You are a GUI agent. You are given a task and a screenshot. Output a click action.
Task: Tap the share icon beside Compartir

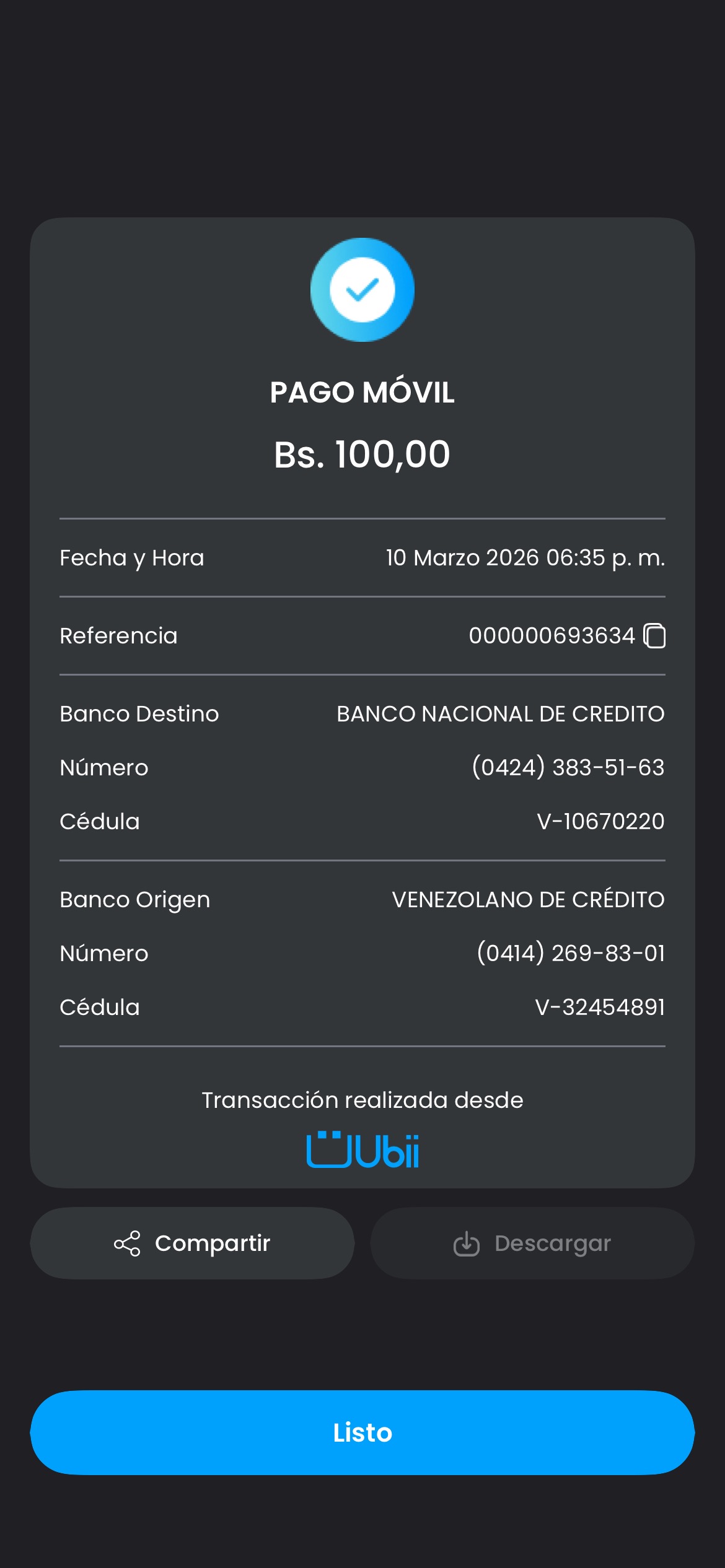point(127,1244)
